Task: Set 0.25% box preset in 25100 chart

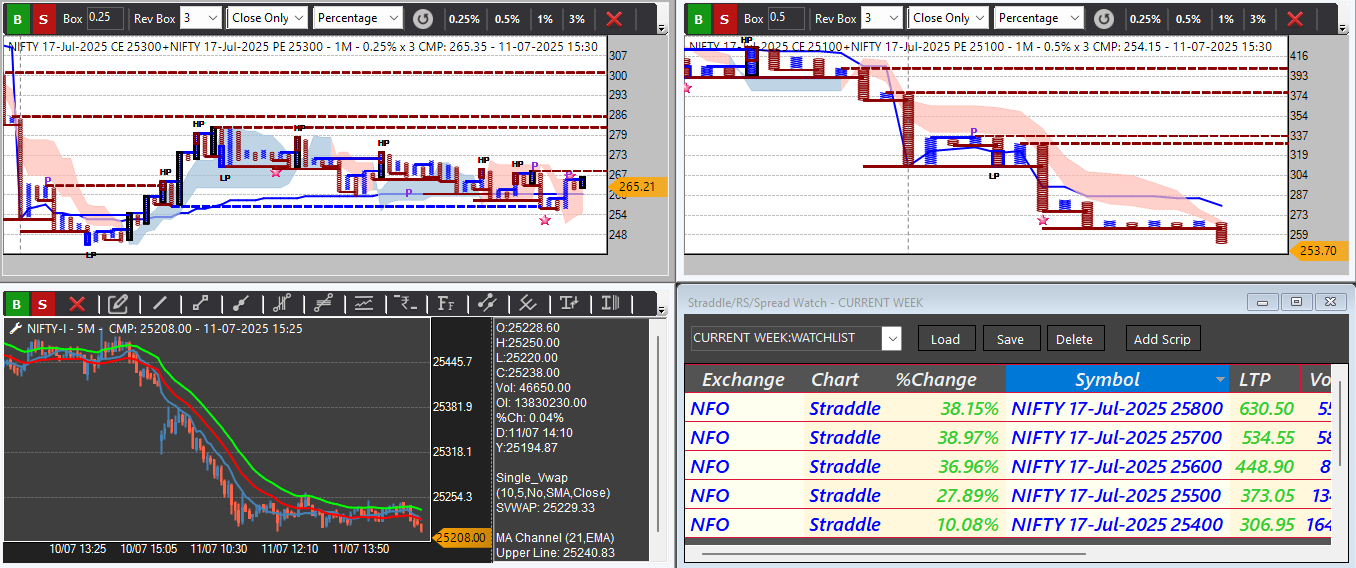Action: tap(1144, 19)
